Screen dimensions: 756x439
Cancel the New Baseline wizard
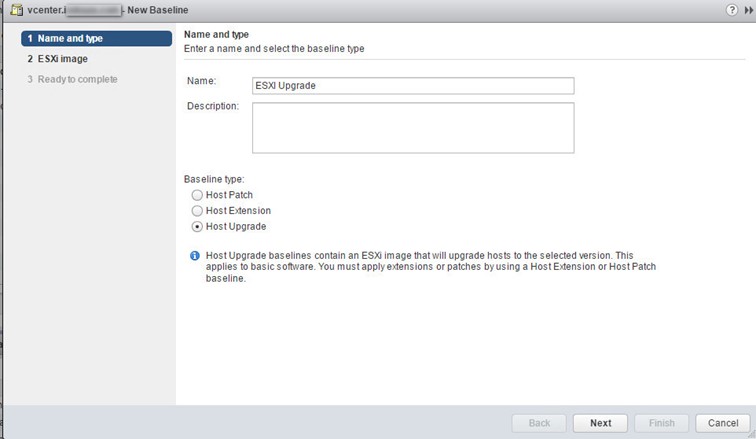pos(723,423)
